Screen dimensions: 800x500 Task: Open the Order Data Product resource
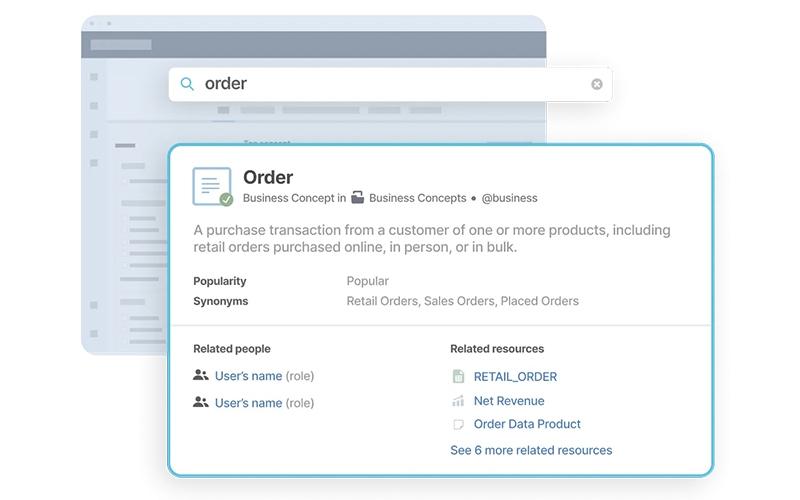pyautogui.click(x=527, y=424)
